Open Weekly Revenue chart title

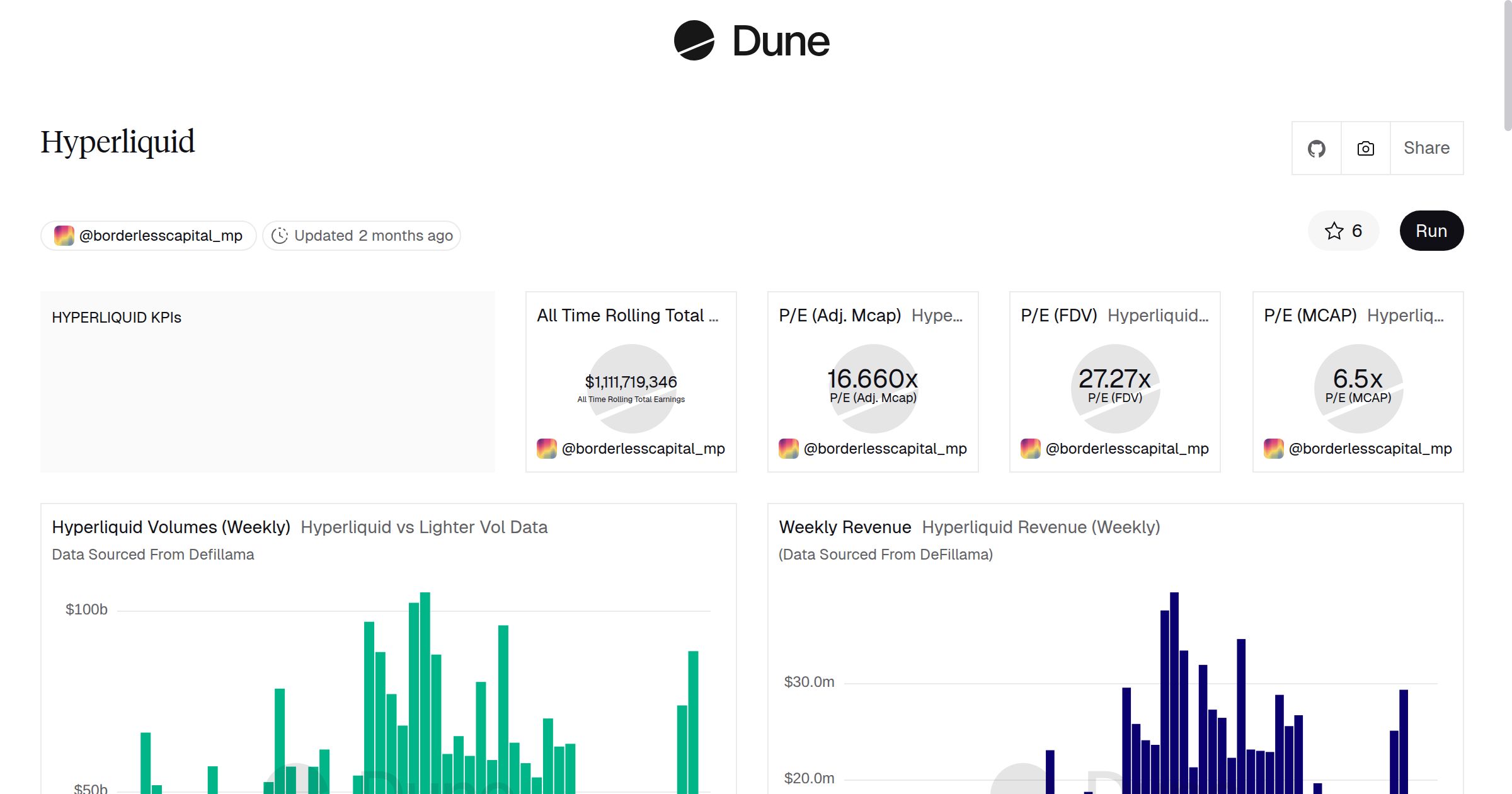point(845,527)
